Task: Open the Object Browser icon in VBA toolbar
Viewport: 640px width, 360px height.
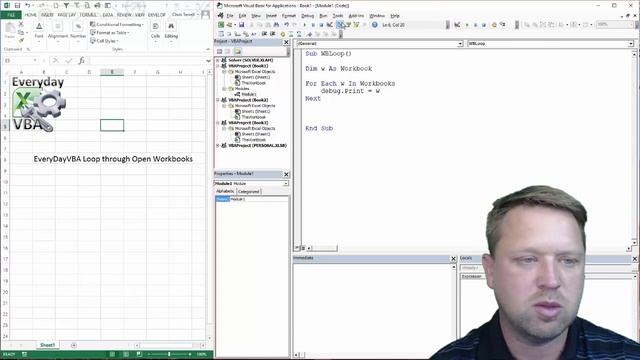Action: click(356, 25)
